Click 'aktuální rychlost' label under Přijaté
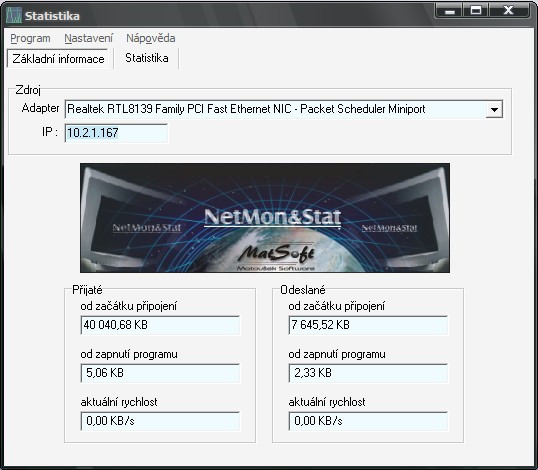Image resolution: width=538 pixels, height=470 pixels. 119,402
